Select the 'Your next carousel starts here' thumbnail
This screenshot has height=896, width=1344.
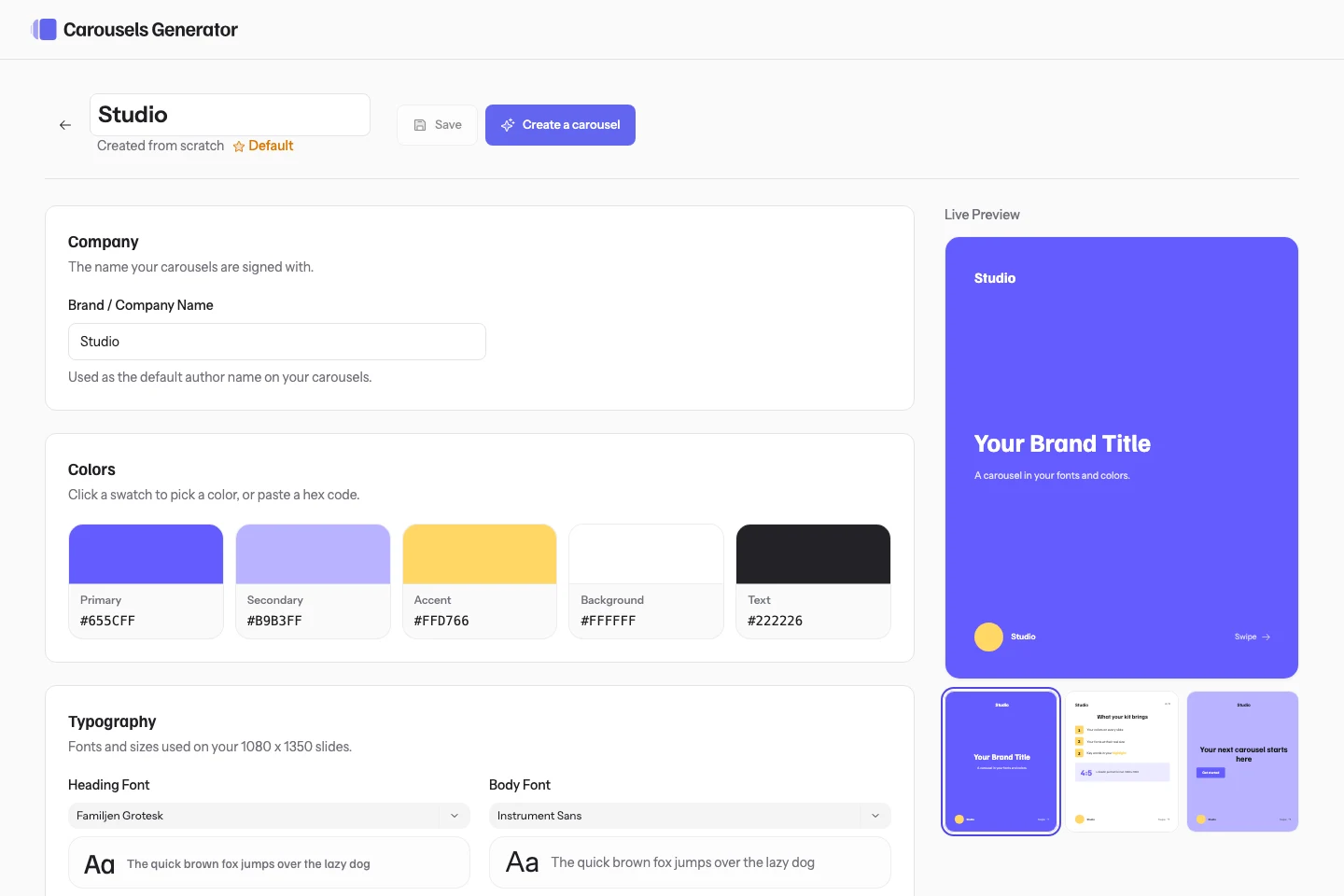tap(1243, 762)
